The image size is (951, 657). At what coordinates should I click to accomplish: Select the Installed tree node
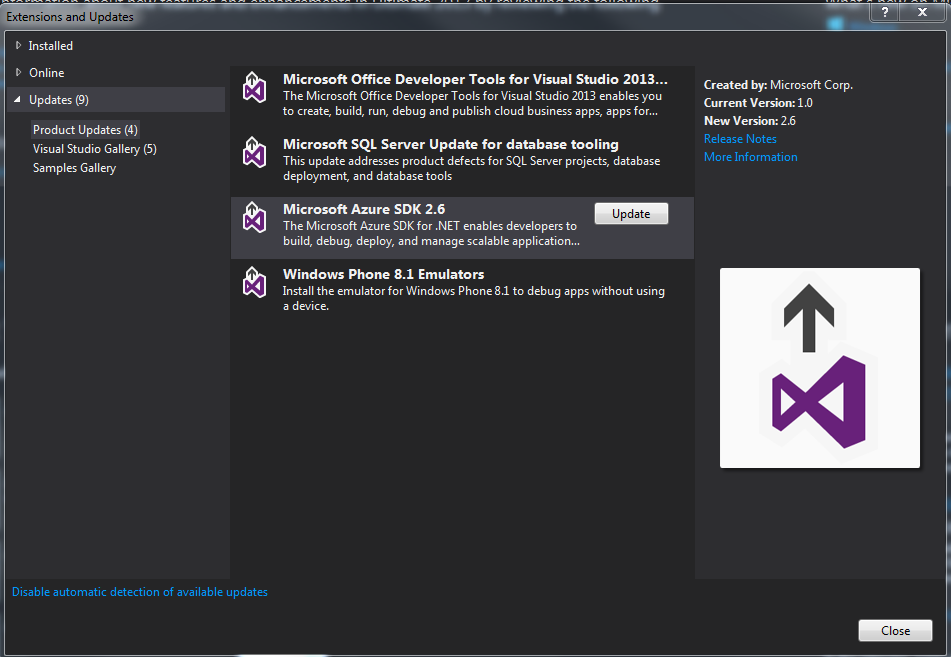click(x=50, y=45)
